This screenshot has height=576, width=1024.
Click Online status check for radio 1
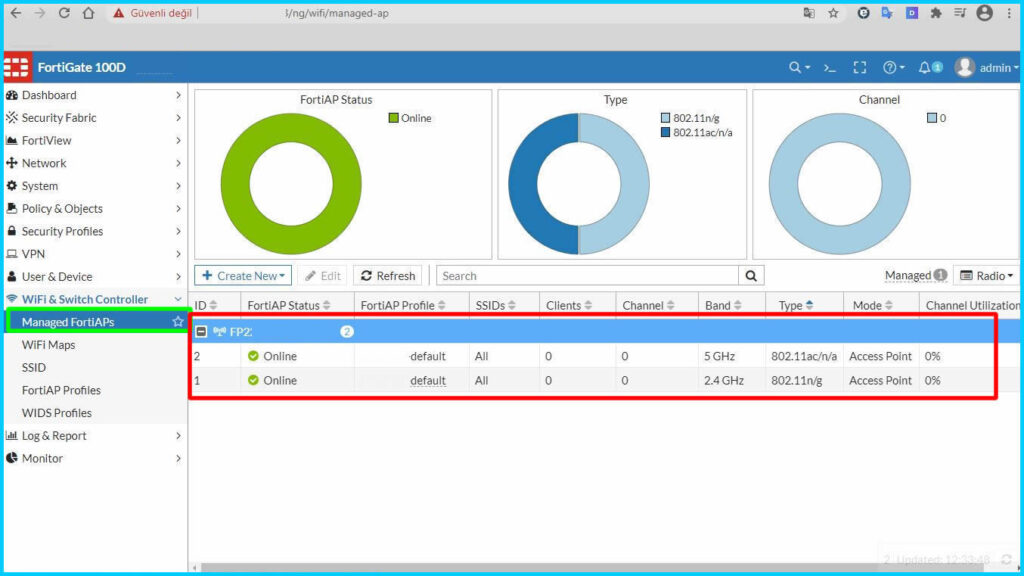pos(253,380)
